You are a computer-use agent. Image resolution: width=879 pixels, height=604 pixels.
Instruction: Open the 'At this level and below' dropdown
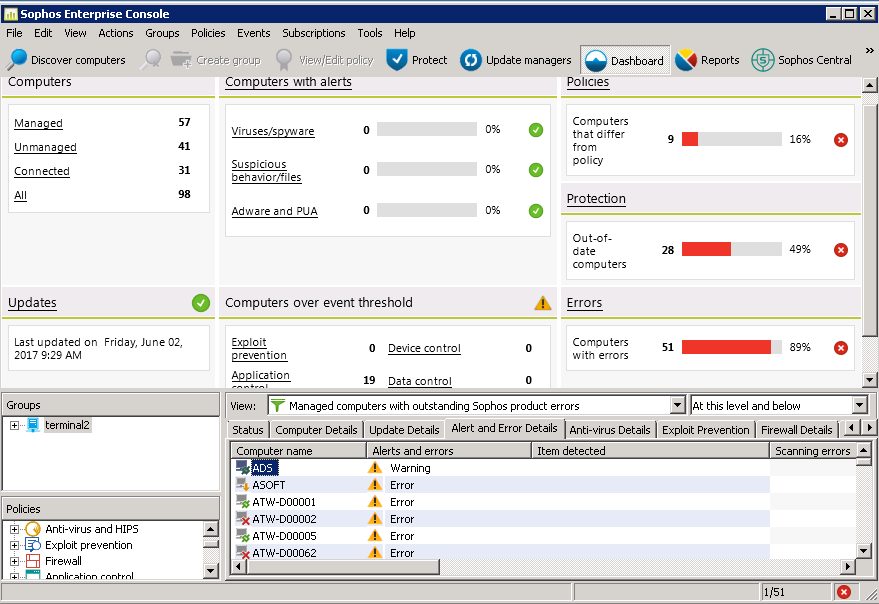coord(860,405)
